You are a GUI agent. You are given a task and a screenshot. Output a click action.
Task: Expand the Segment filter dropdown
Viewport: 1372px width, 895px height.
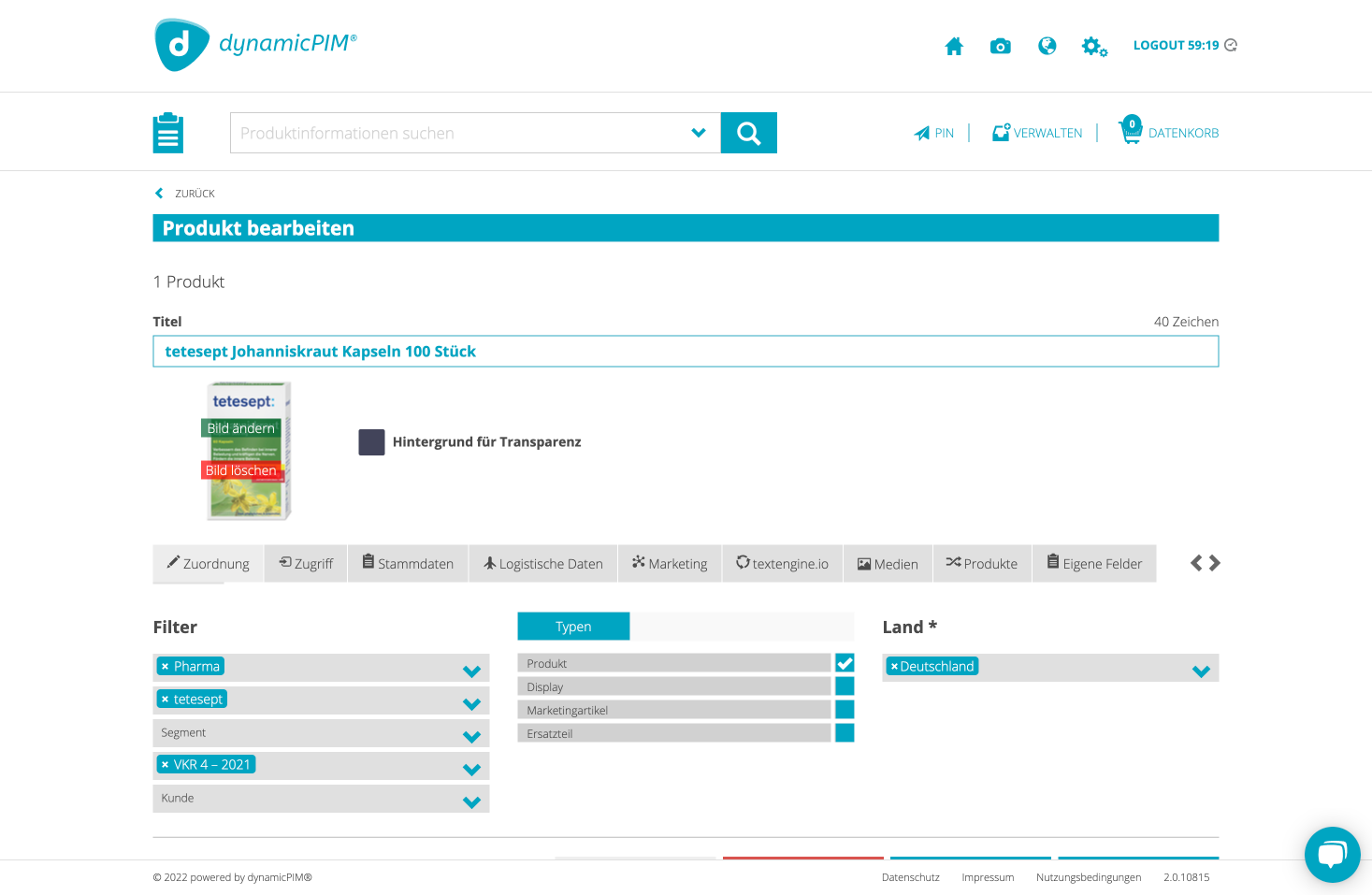(x=471, y=736)
